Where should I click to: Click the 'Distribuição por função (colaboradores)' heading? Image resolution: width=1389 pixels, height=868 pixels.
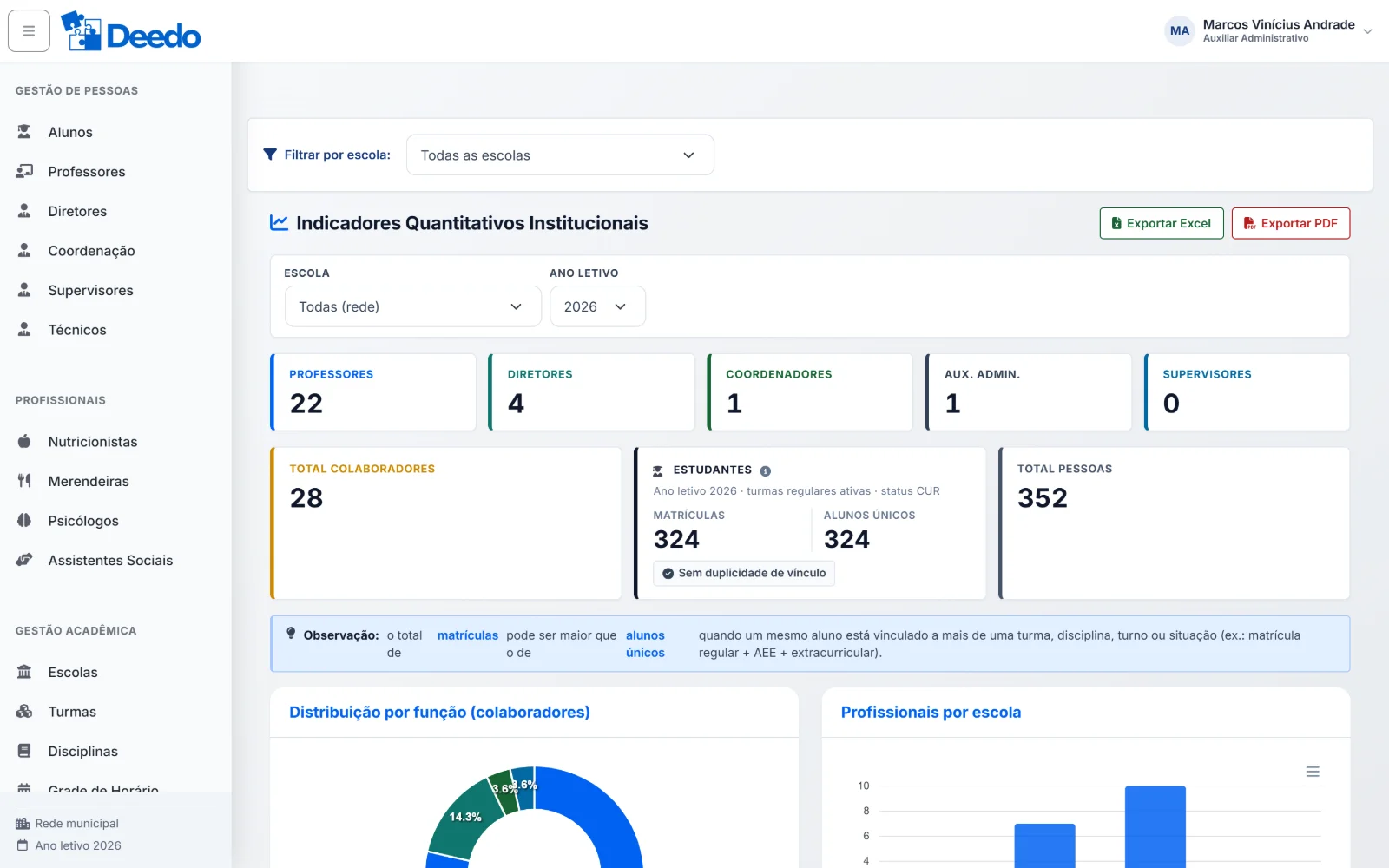[x=439, y=713]
